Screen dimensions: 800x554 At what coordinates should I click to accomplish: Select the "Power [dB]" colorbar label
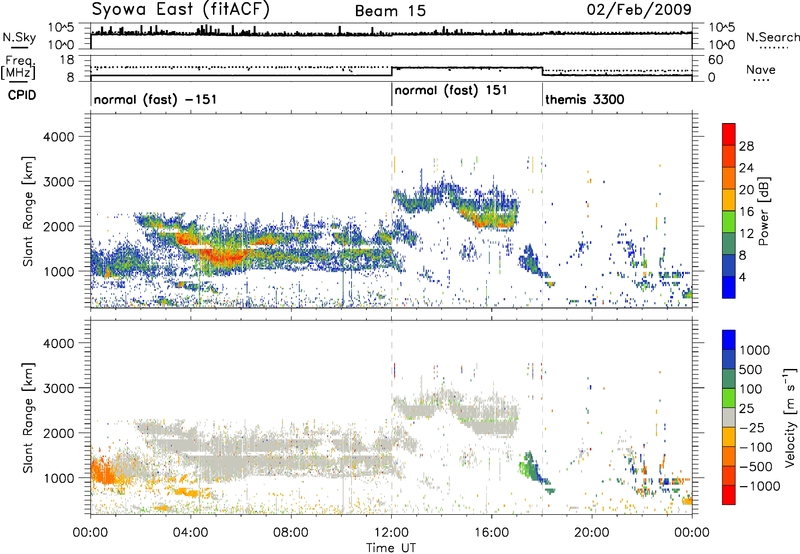point(763,211)
